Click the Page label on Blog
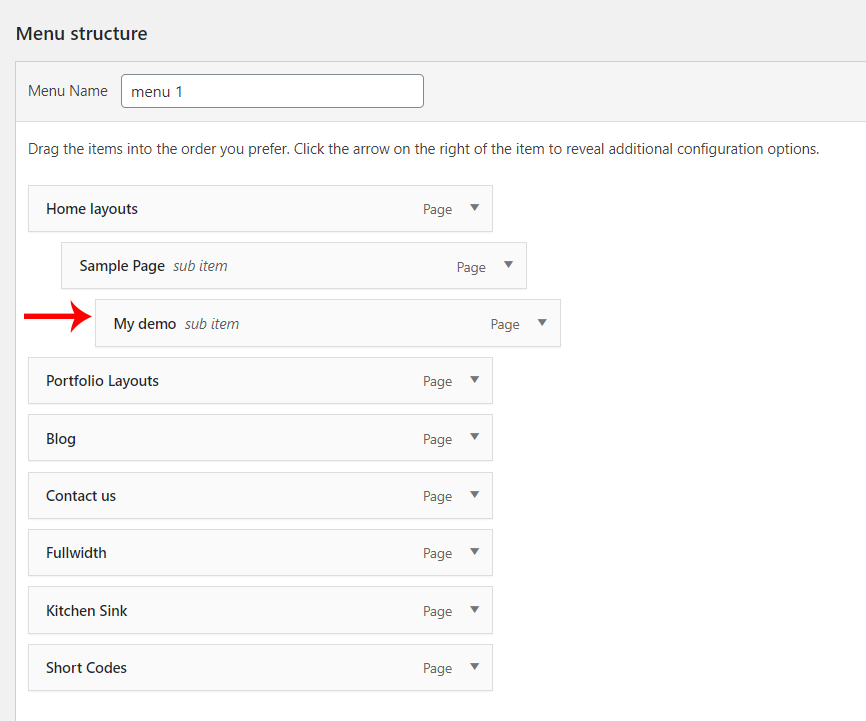This screenshot has height=721, width=866. tap(437, 440)
